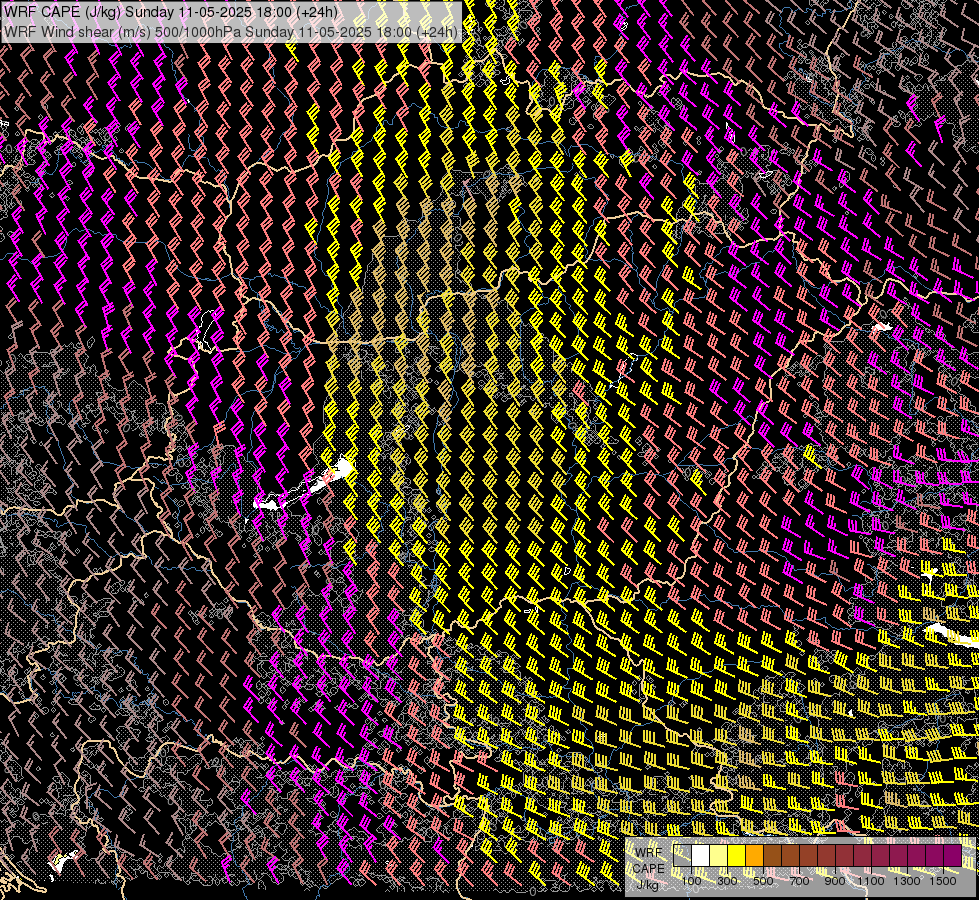Click the legend value 700

[x=799, y=881]
